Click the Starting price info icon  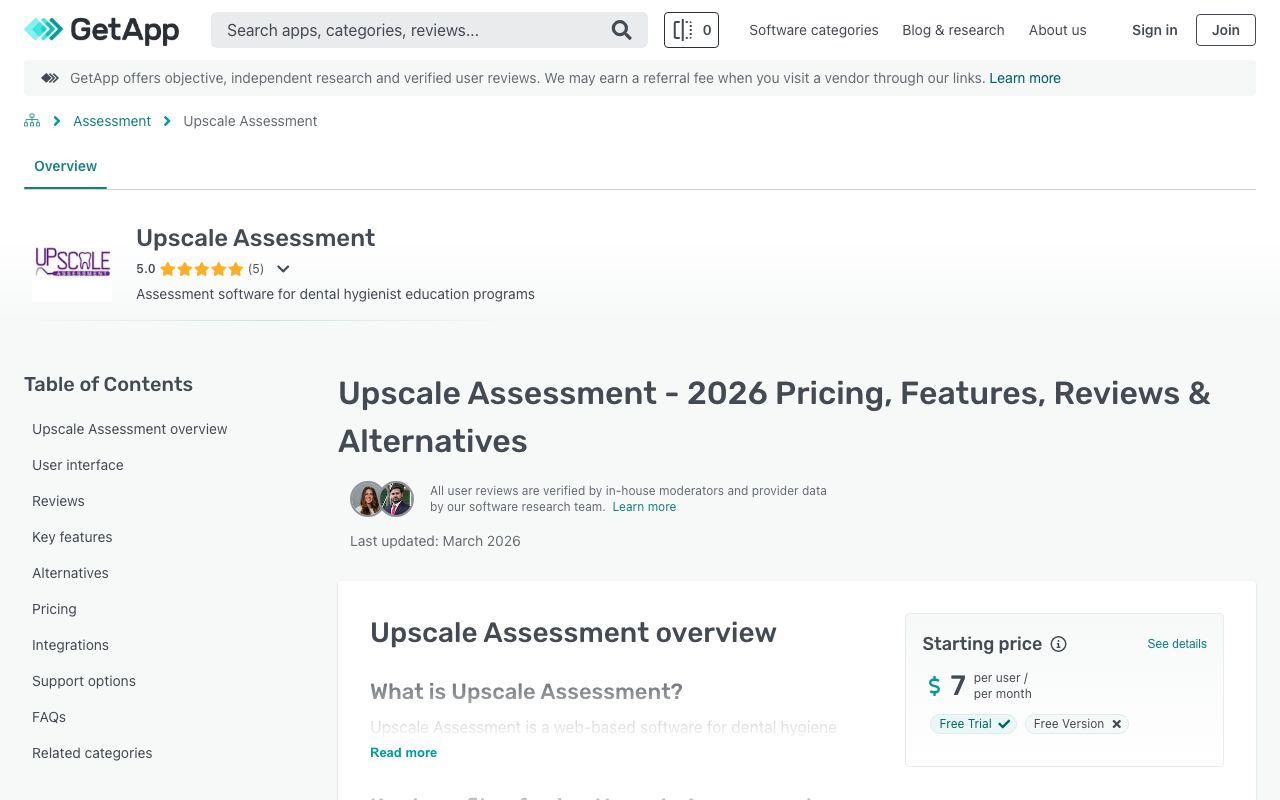1058,644
